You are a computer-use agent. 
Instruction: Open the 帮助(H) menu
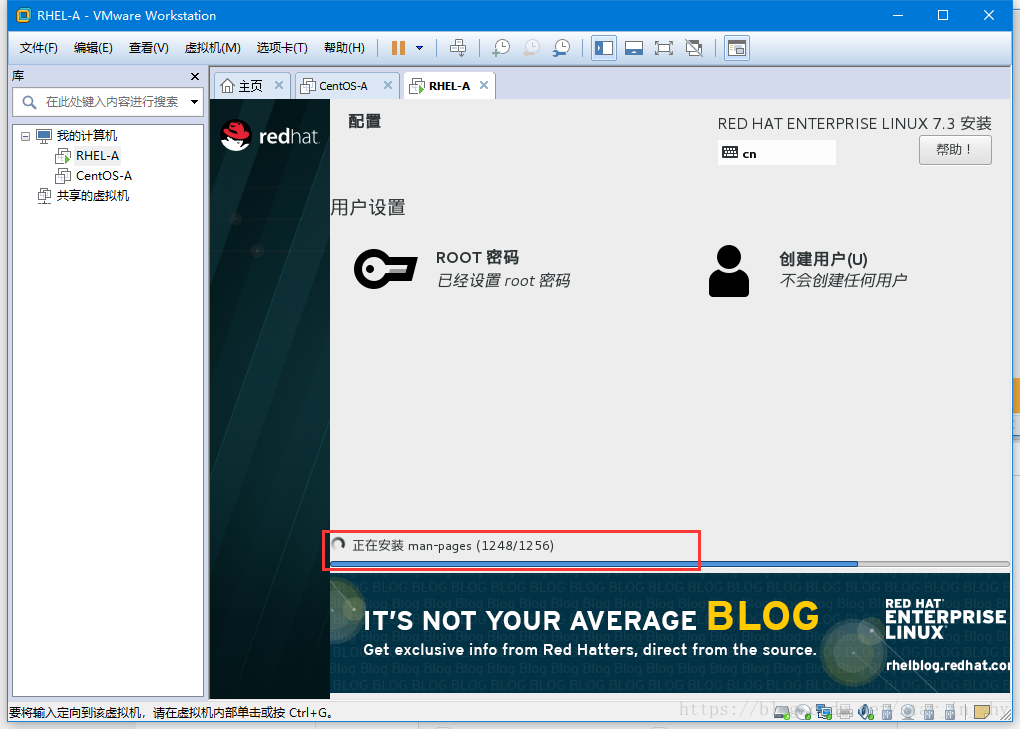tap(344, 47)
